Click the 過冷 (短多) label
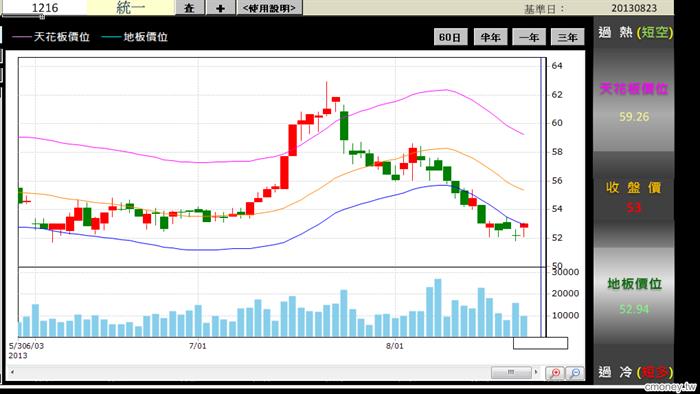700x394 pixels. click(635, 372)
